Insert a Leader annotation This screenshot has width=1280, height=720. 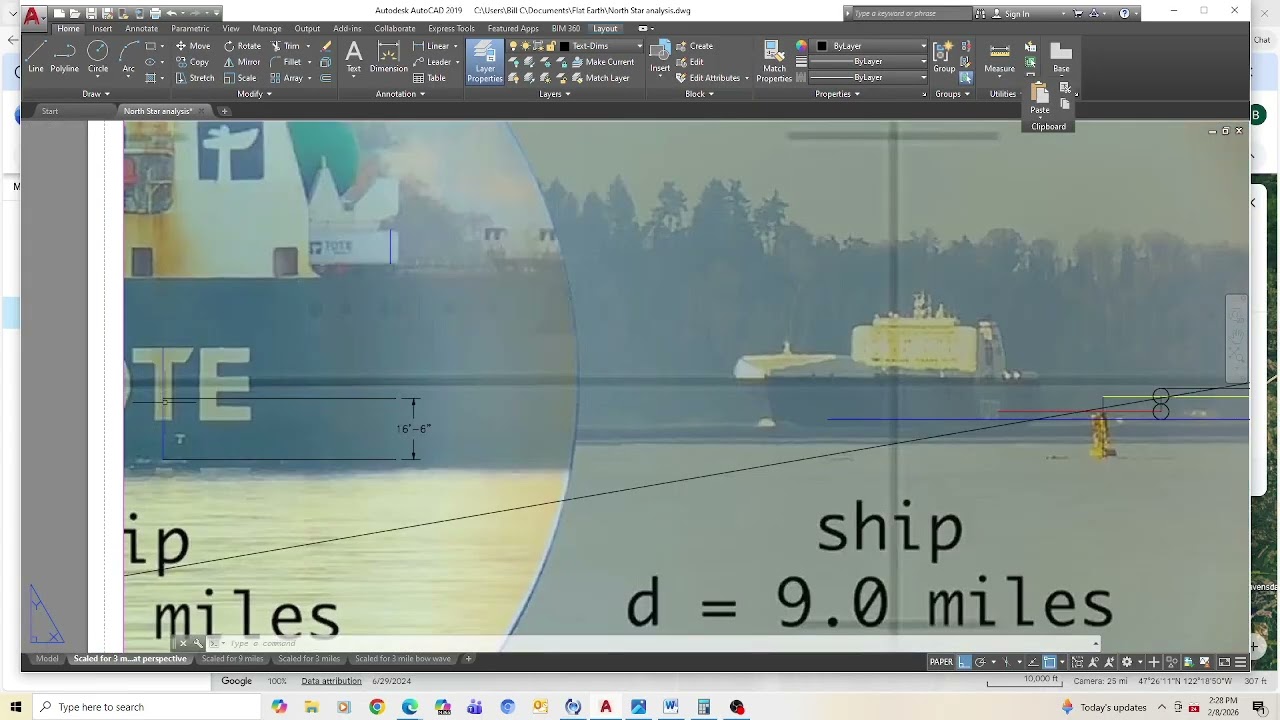433,62
